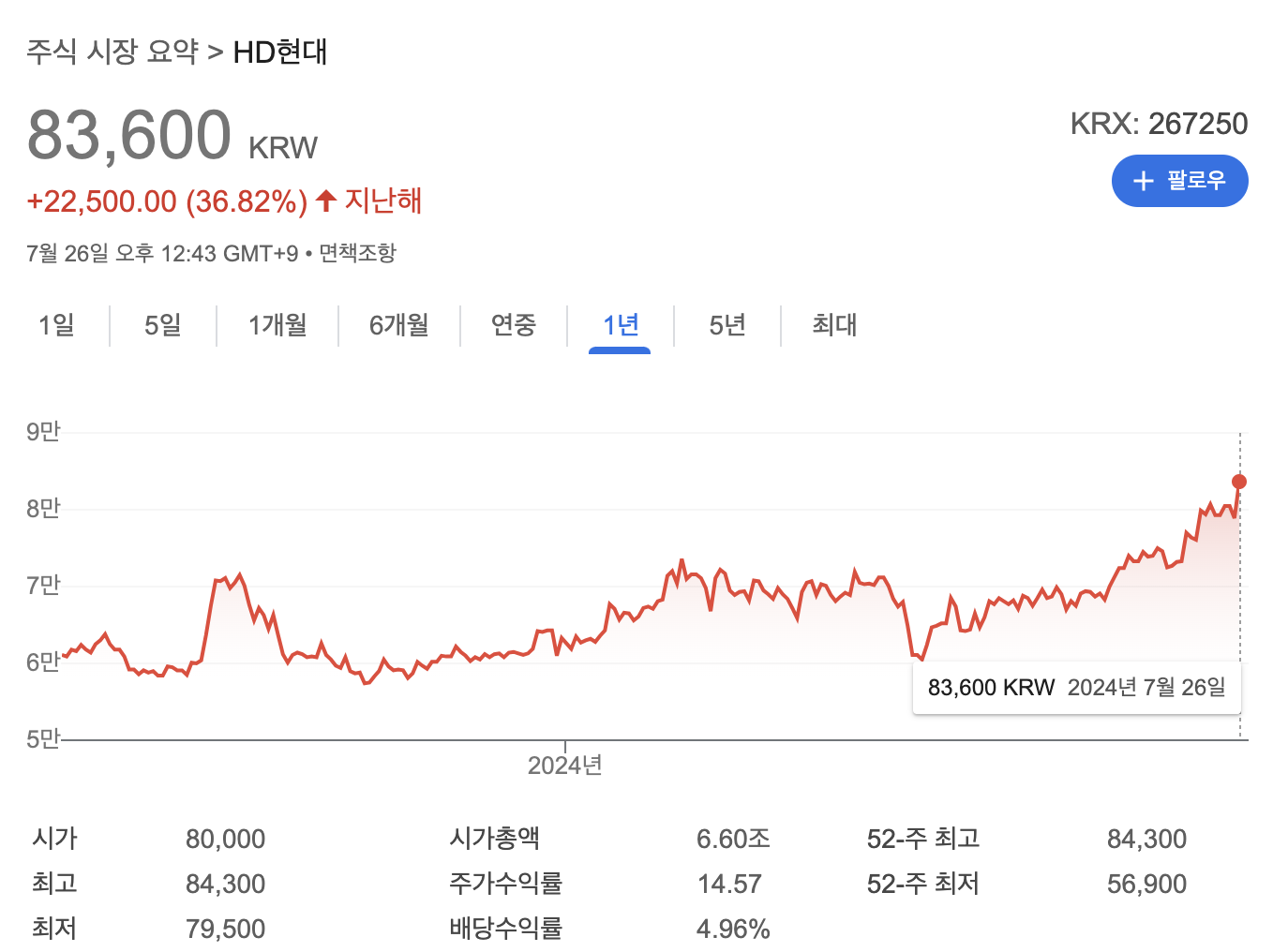The width and height of the screenshot is (1273, 952).
Task: Click the 시가 value 80,000
Action: point(225,839)
